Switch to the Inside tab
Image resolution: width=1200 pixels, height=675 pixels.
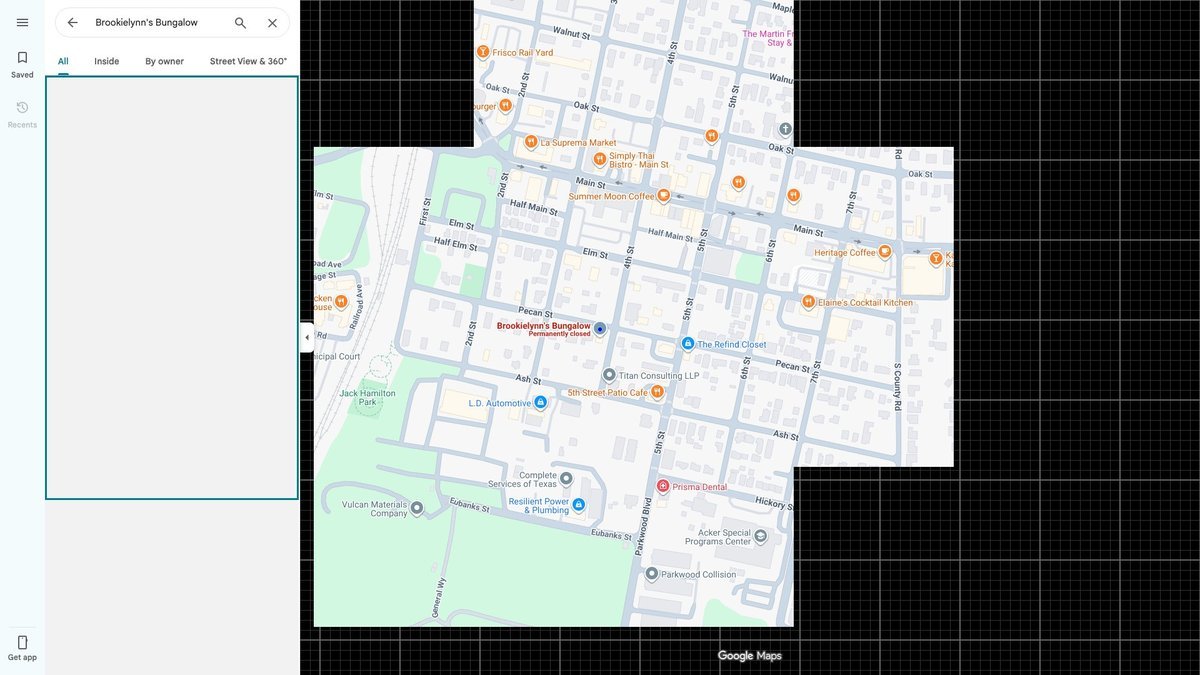(107, 61)
